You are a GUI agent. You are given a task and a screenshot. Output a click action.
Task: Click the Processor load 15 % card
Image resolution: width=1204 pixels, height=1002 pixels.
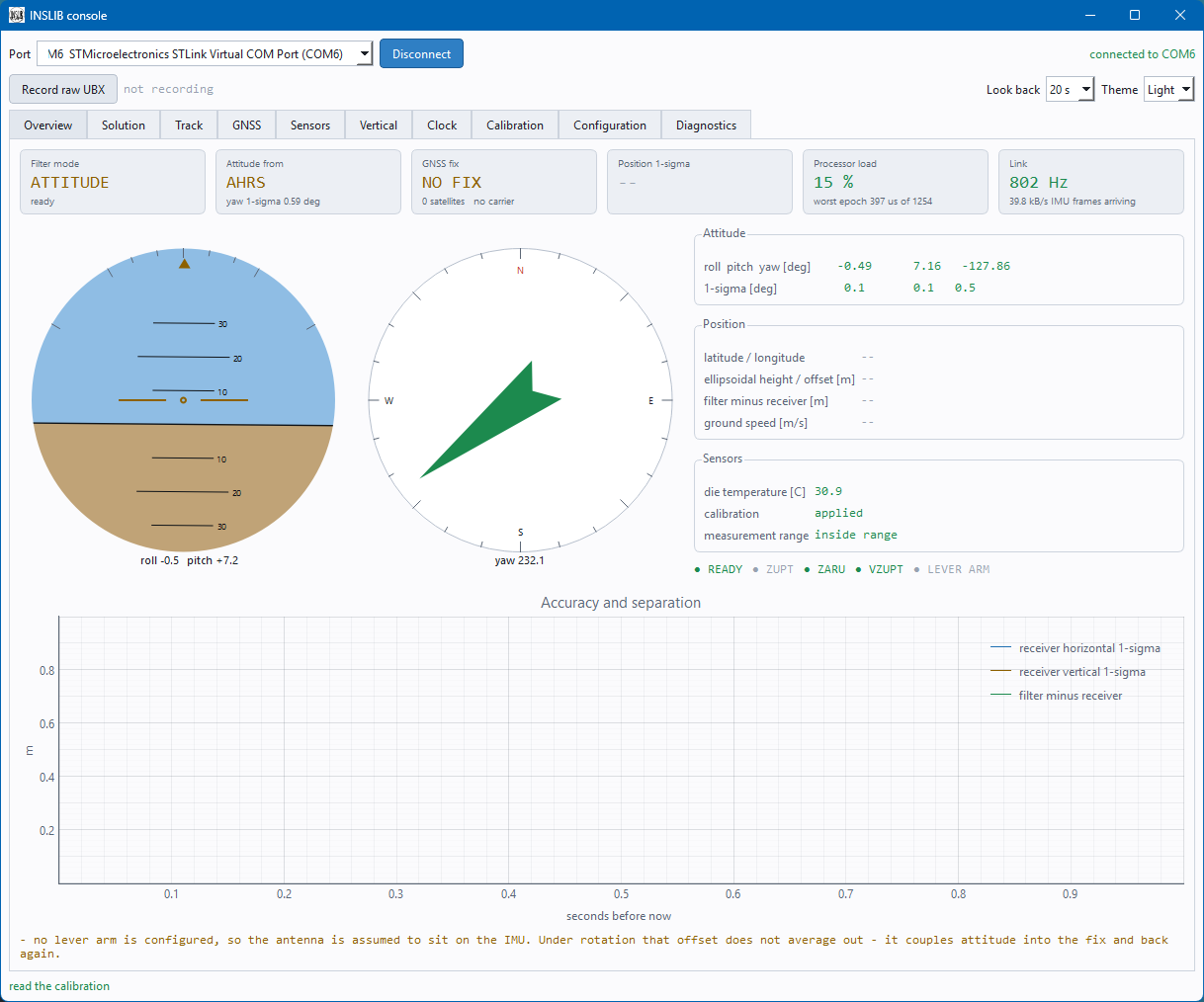896,182
